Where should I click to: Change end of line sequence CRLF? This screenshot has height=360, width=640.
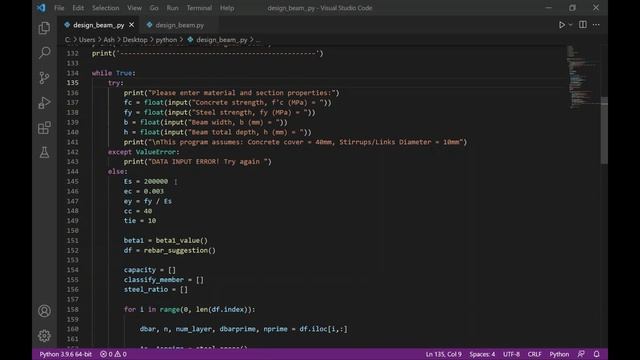tap(534, 354)
